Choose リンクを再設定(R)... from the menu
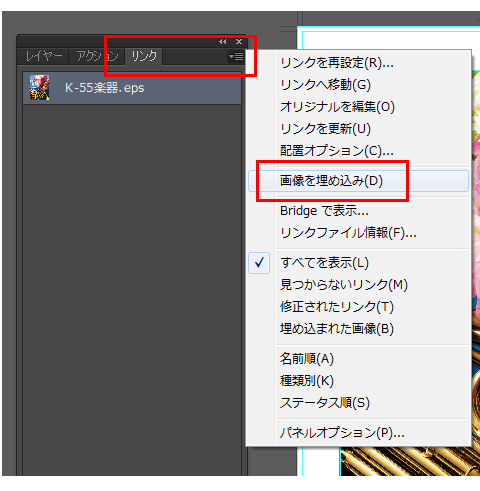 pyautogui.click(x=337, y=63)
